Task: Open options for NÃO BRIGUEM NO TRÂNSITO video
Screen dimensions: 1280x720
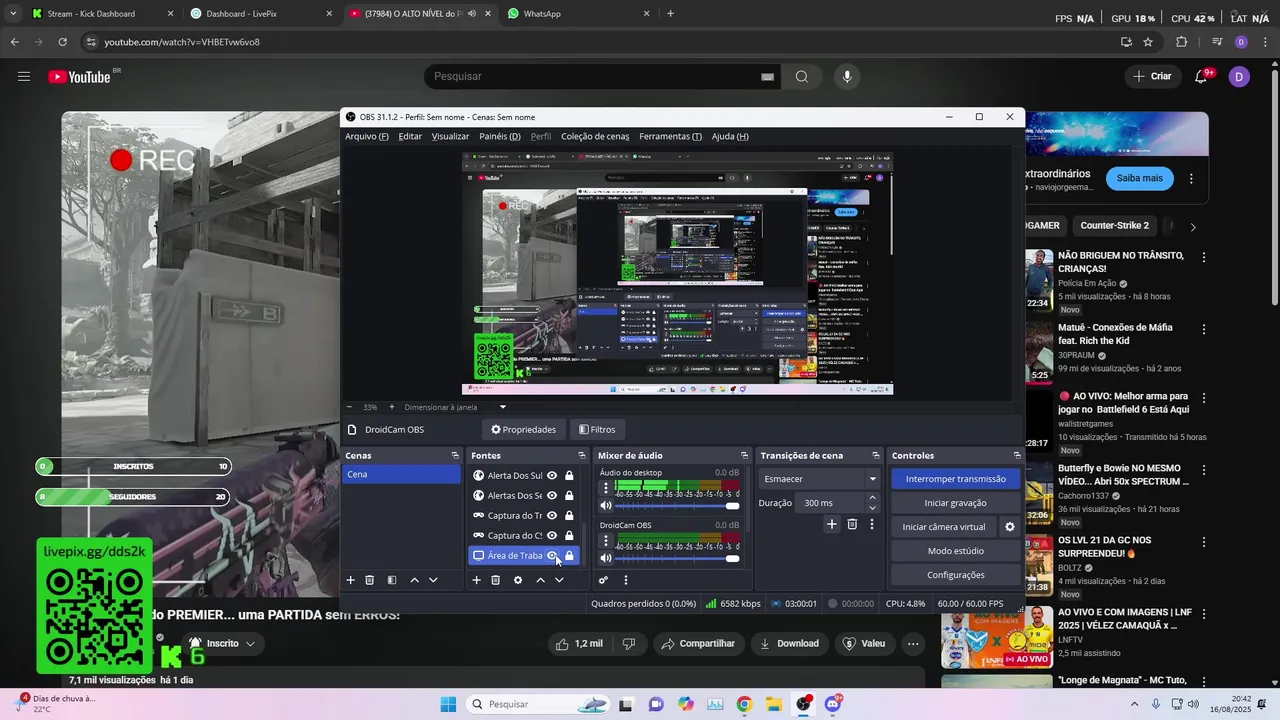Action: [x=1203, y=257]
